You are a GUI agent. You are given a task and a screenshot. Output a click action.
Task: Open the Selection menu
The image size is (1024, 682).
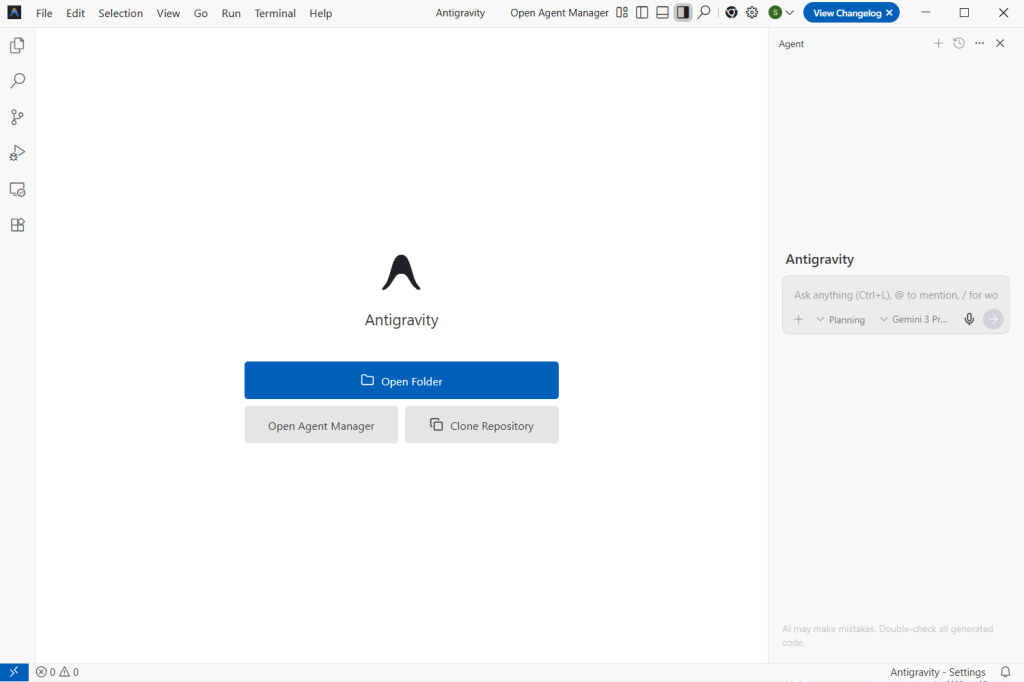pyautogui.click(x=120, y=13)
